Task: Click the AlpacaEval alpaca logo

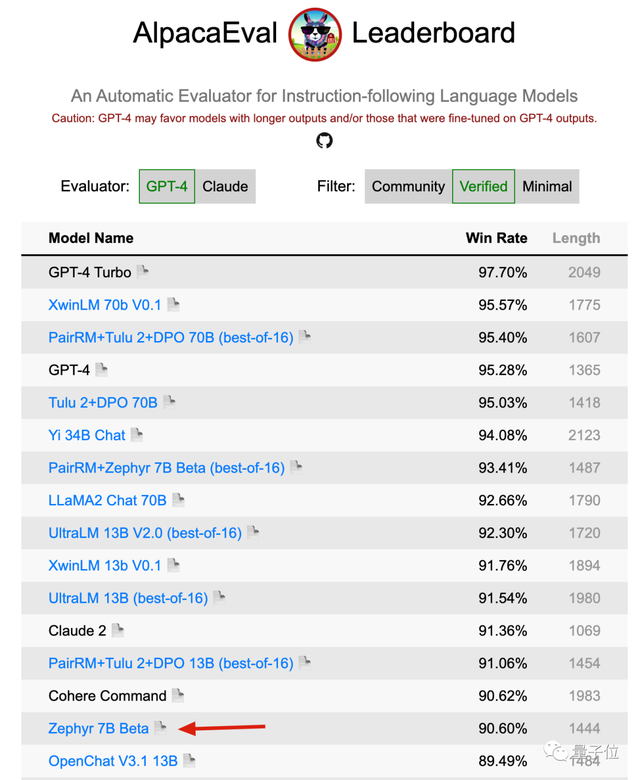Action: [315, 34]
